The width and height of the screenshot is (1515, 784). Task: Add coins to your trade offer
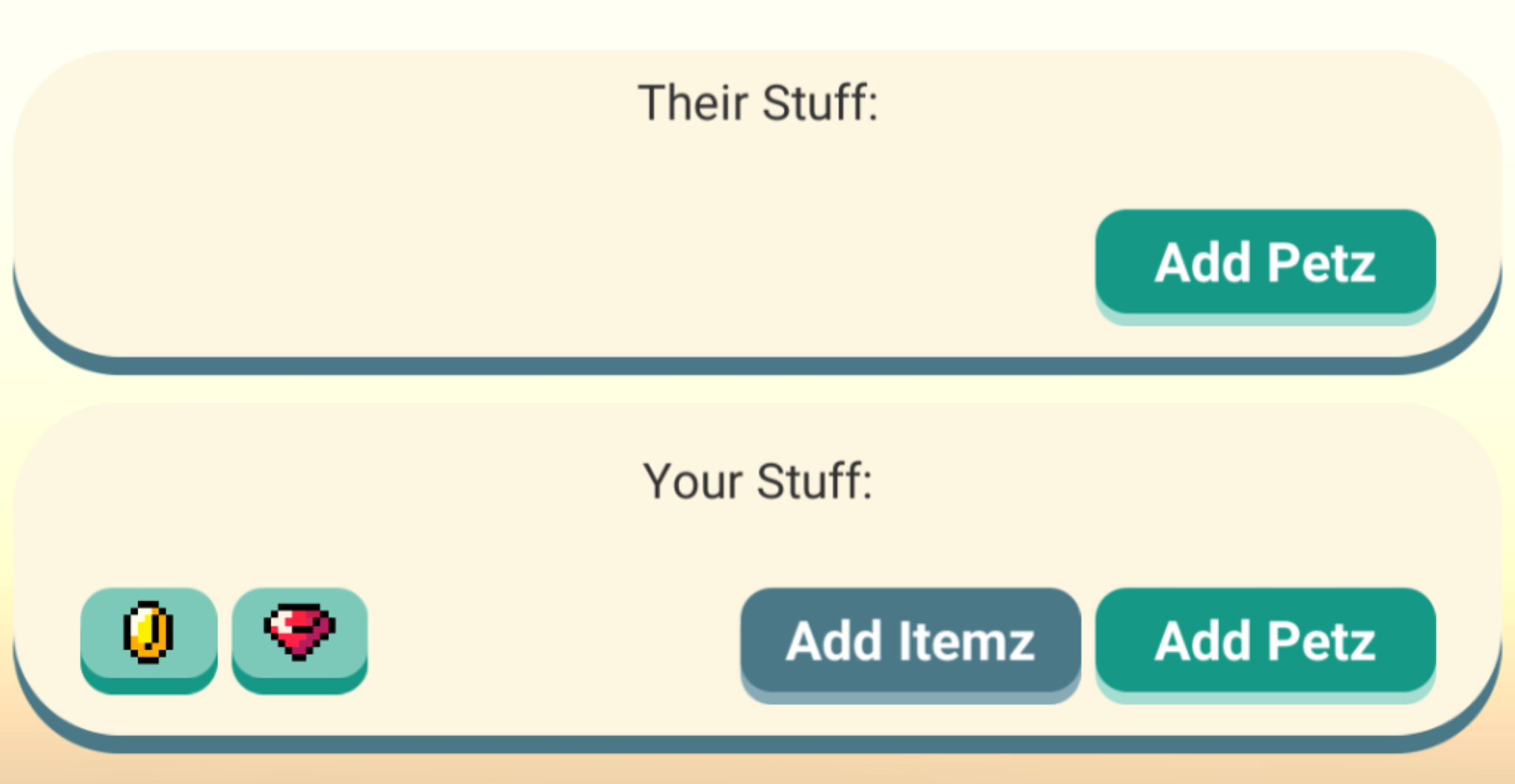149,635
